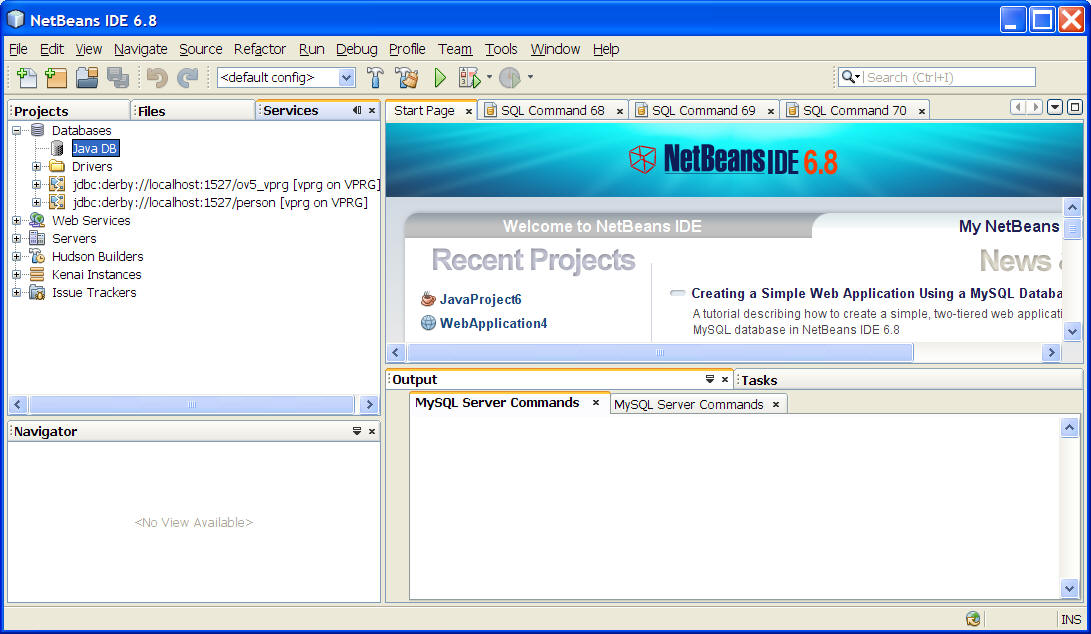Switch to the Files tab
1091x634 pixels.
click(193, 111)
